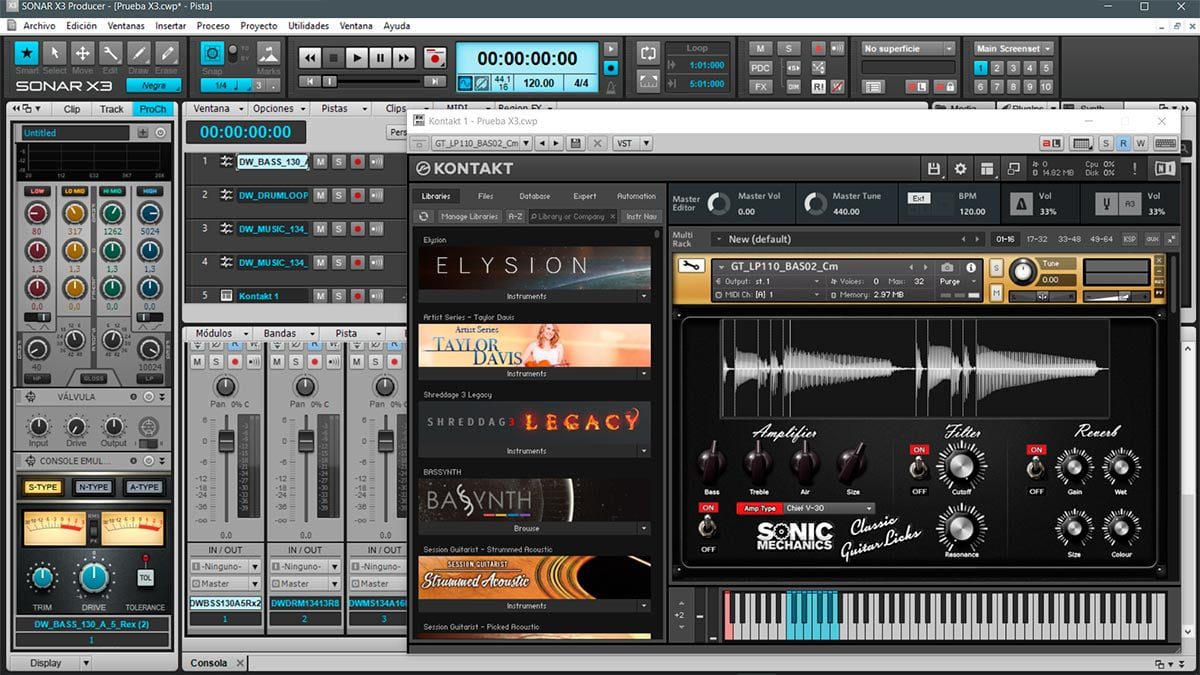This screenshot has width=1200, height=675.
Task: Solo track DW_DRUMLOOP
Action: point(338,195)
